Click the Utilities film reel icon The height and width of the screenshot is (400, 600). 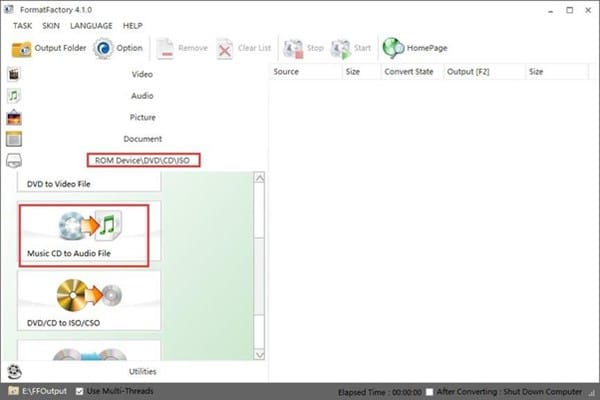[x=14, y=371]
